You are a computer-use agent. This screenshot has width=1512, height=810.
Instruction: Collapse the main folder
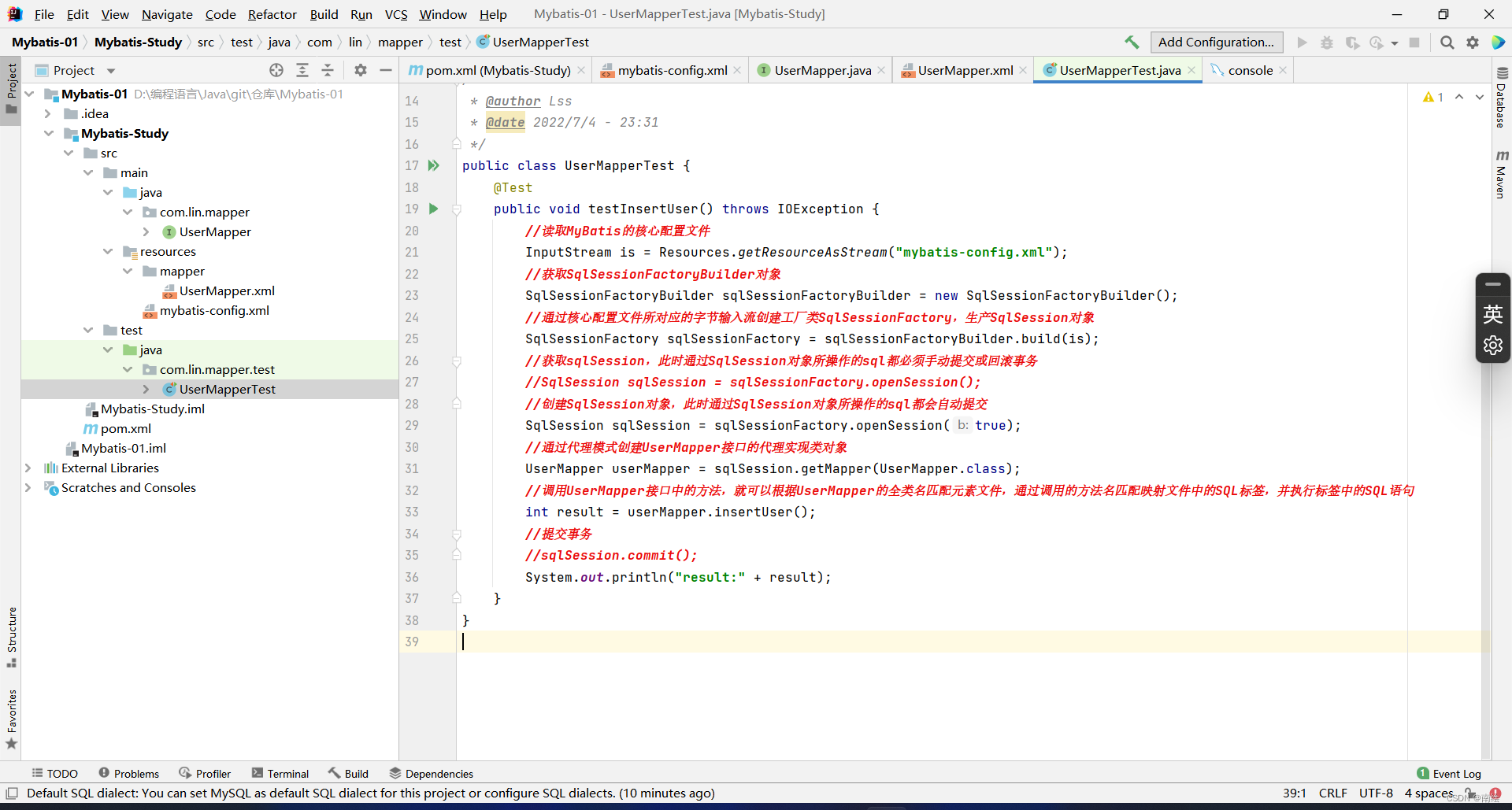click(88, 172)
